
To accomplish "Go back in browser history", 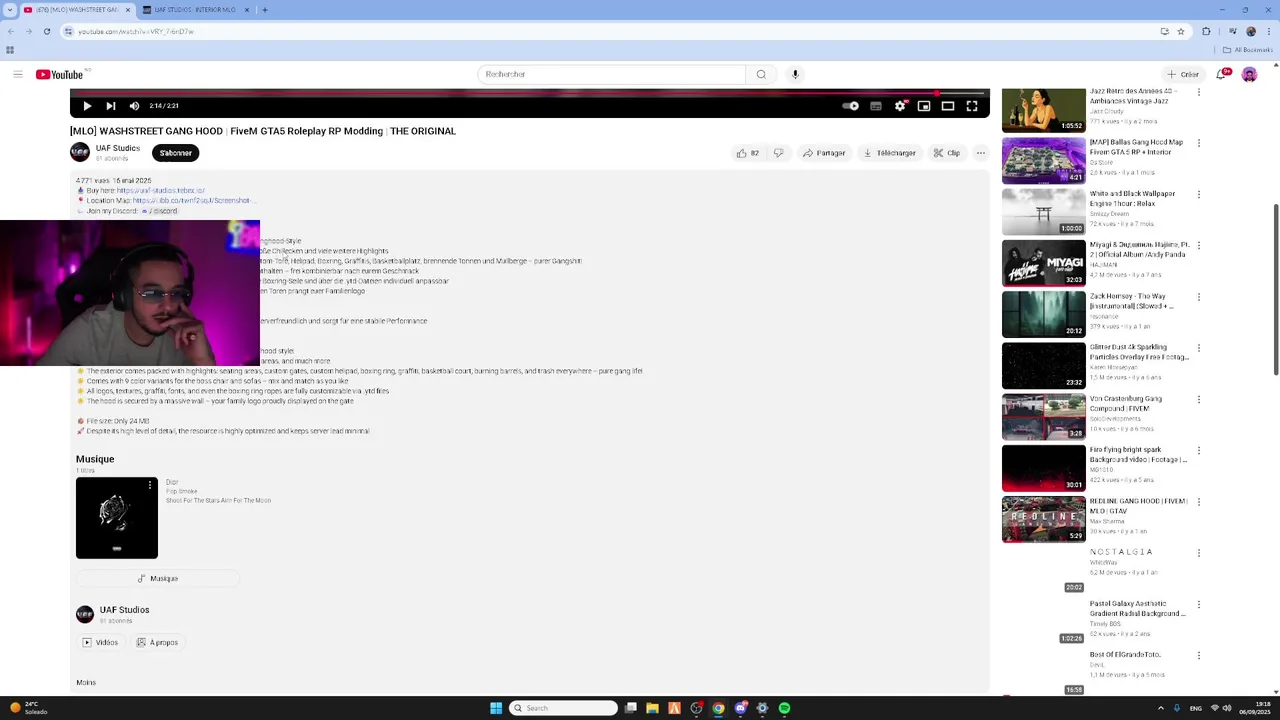I will [10, 31].
